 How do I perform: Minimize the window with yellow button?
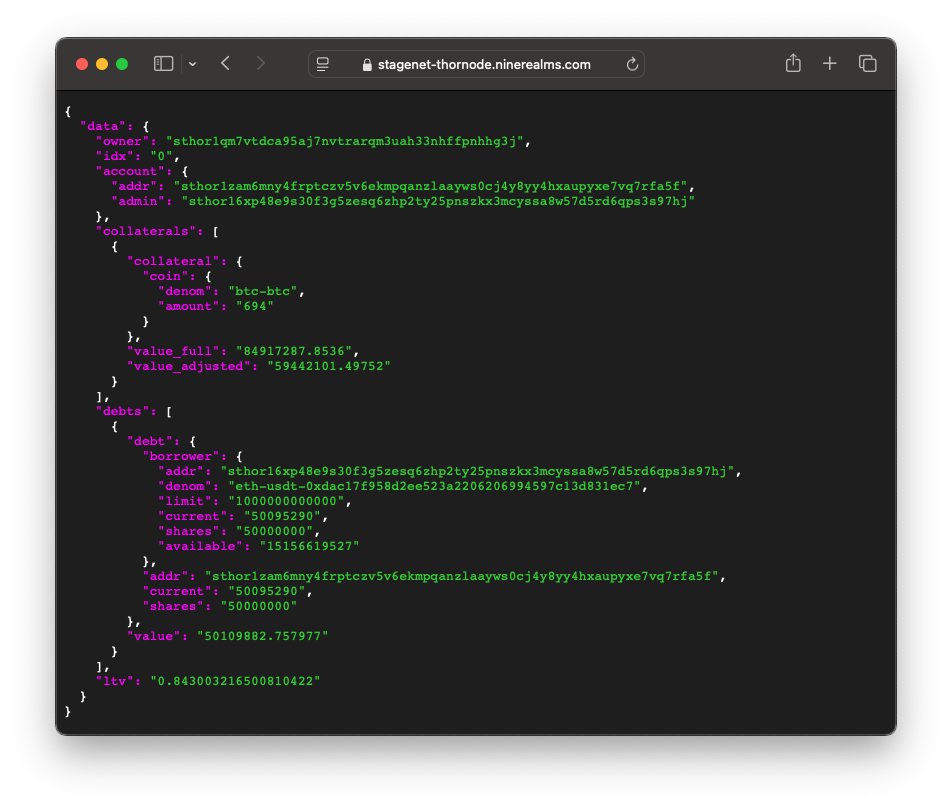tap(102, 64)
